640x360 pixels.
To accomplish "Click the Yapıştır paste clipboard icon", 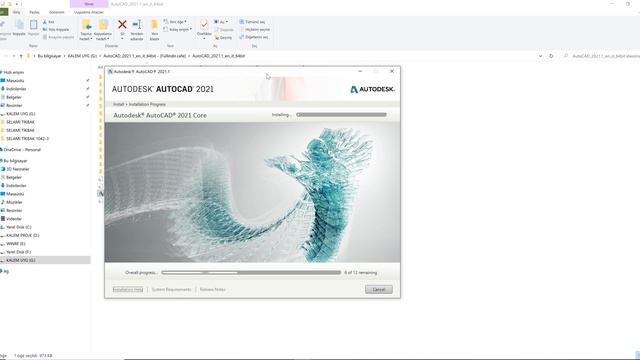I will [x=33, y=25].
